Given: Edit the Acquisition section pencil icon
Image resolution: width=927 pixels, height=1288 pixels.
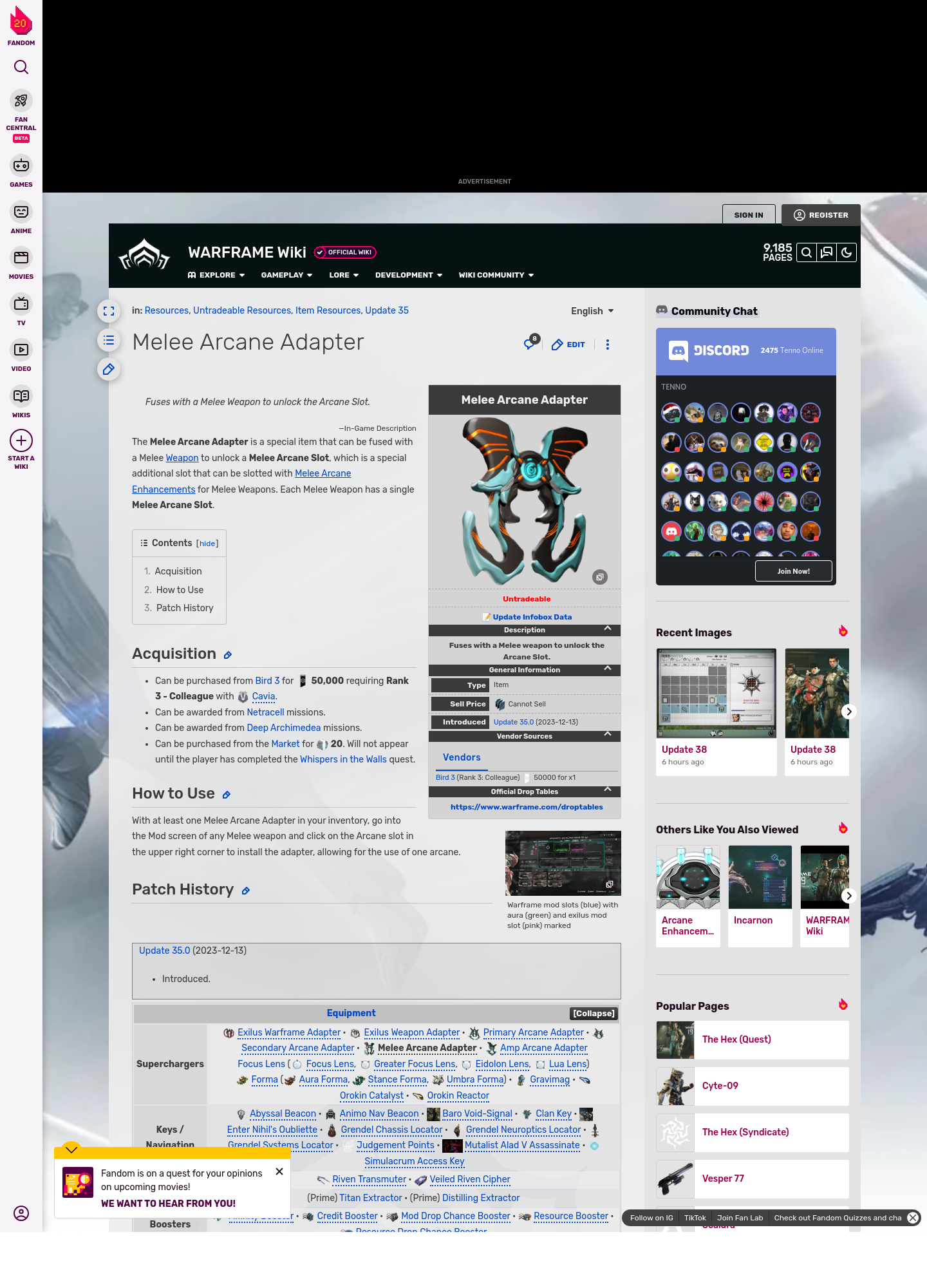Looking at the screenshot, I should pos(227,656).
